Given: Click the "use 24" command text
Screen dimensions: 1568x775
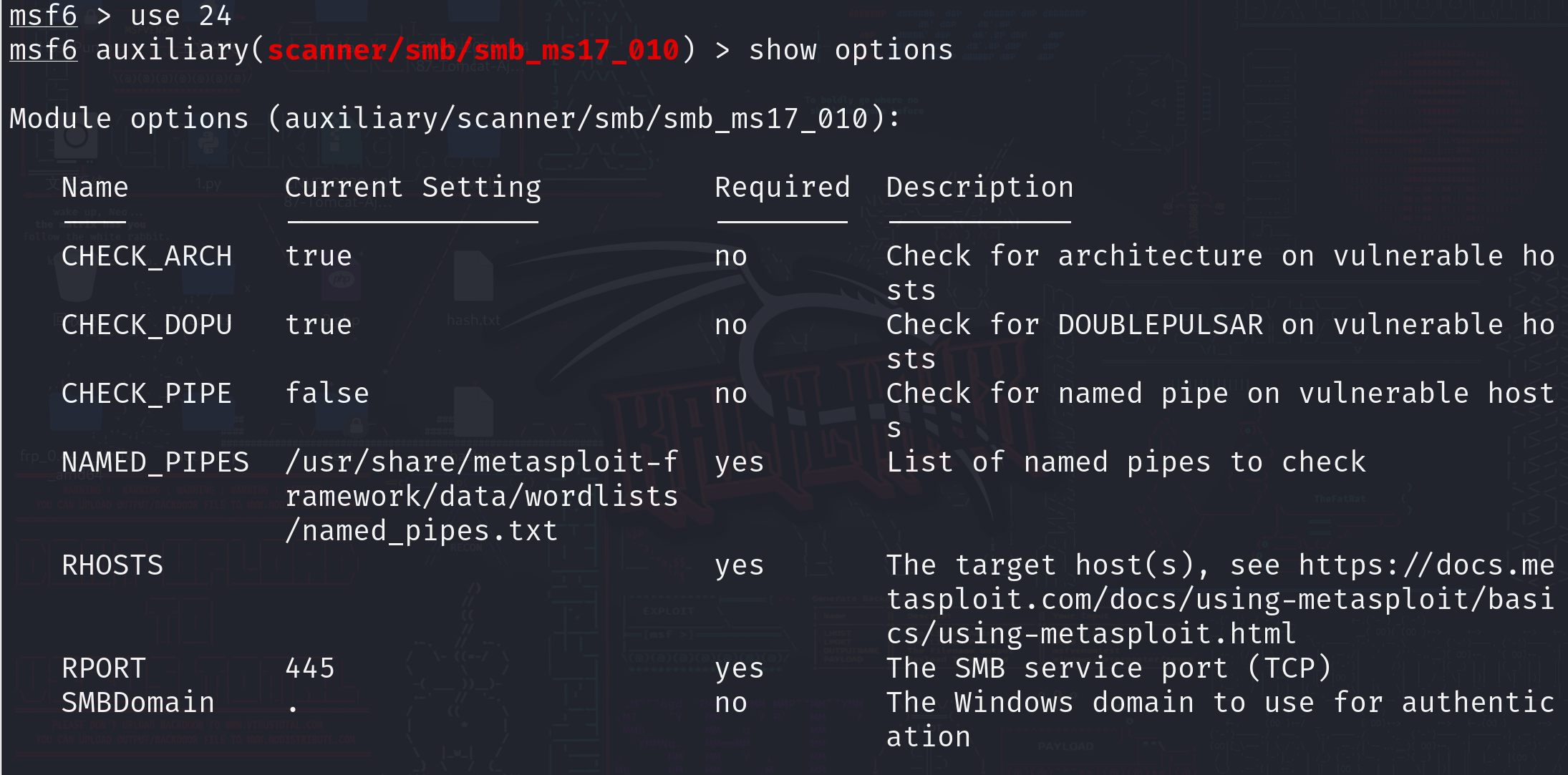Looking at the screenshot, I should point(180,16).
